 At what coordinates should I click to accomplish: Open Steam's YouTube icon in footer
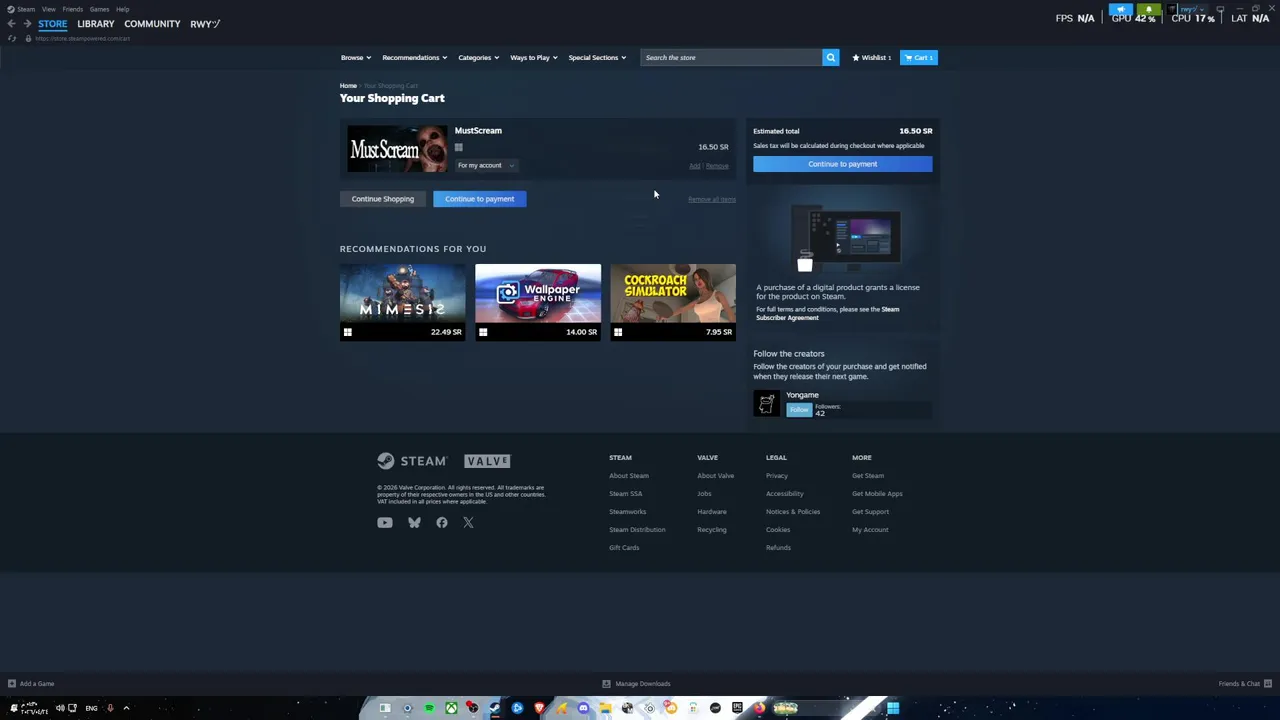click(385, 522)
